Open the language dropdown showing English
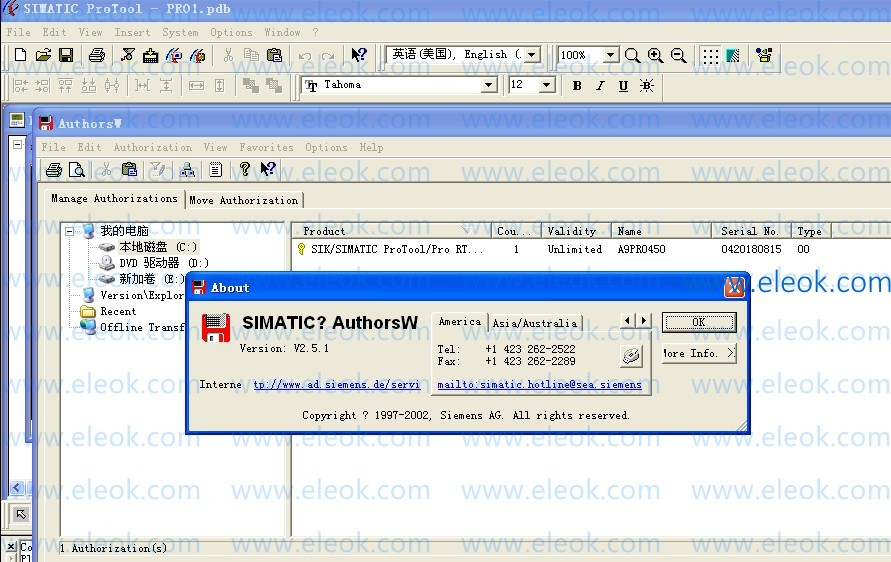The width and height of the screenshot is (891, 562). (532, 55)
